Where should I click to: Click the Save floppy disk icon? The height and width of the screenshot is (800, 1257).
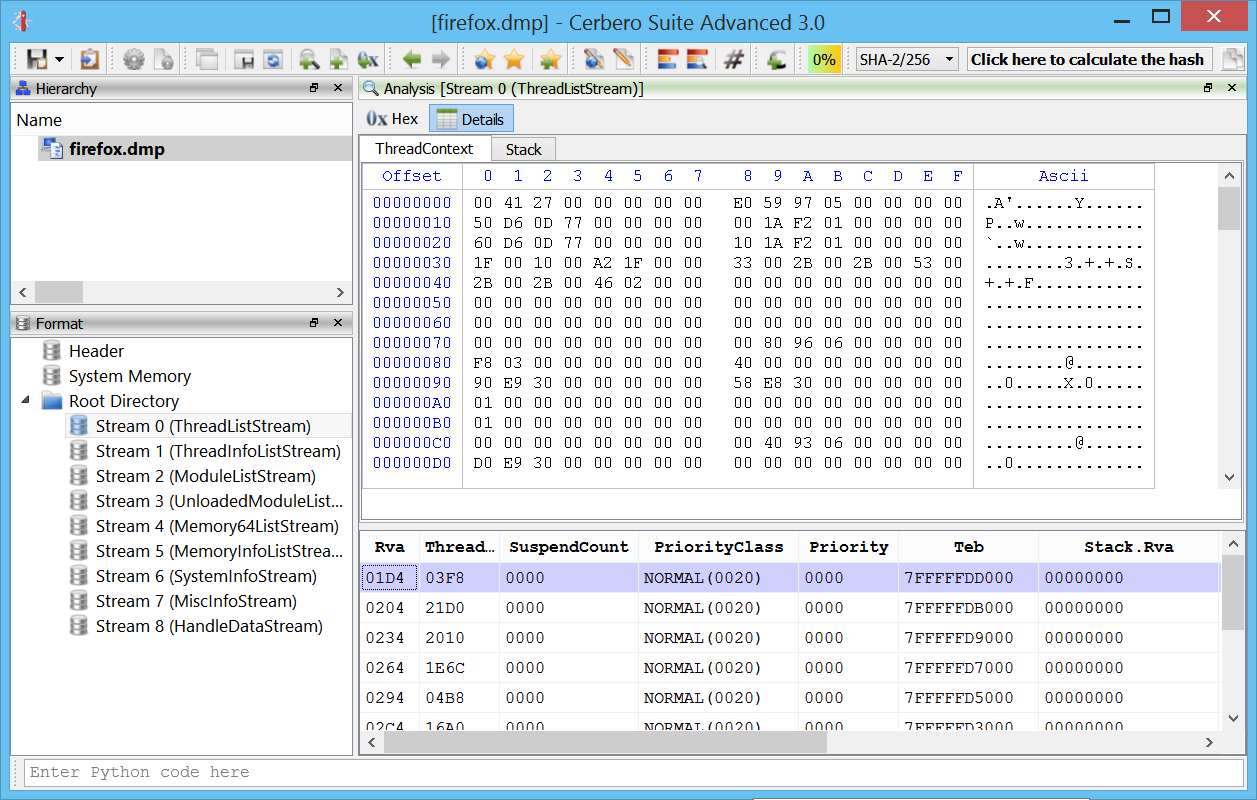[37, 59]
